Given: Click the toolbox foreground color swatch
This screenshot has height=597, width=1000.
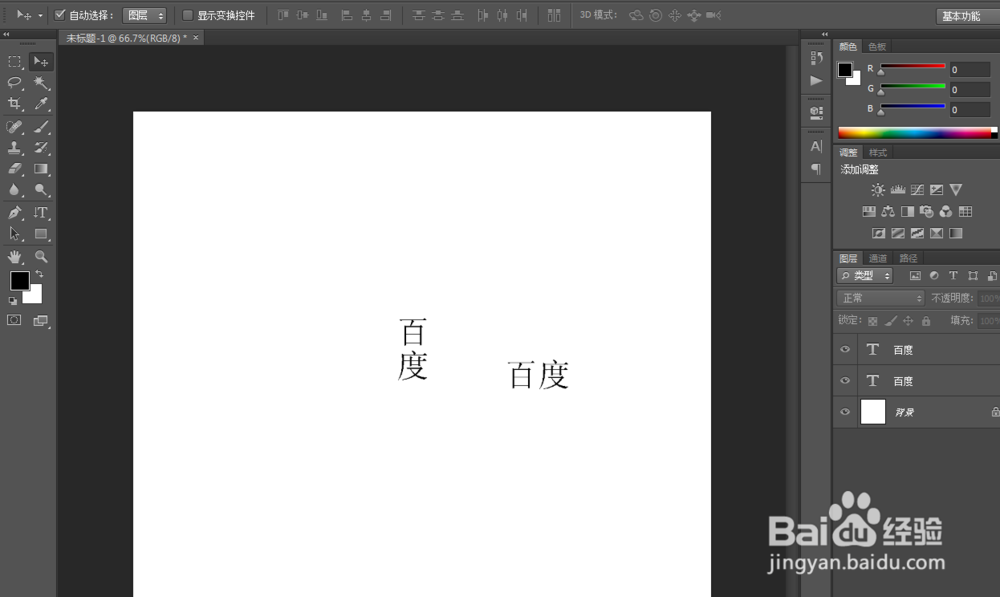Looking at the screenshot, I should pos(19,280).
